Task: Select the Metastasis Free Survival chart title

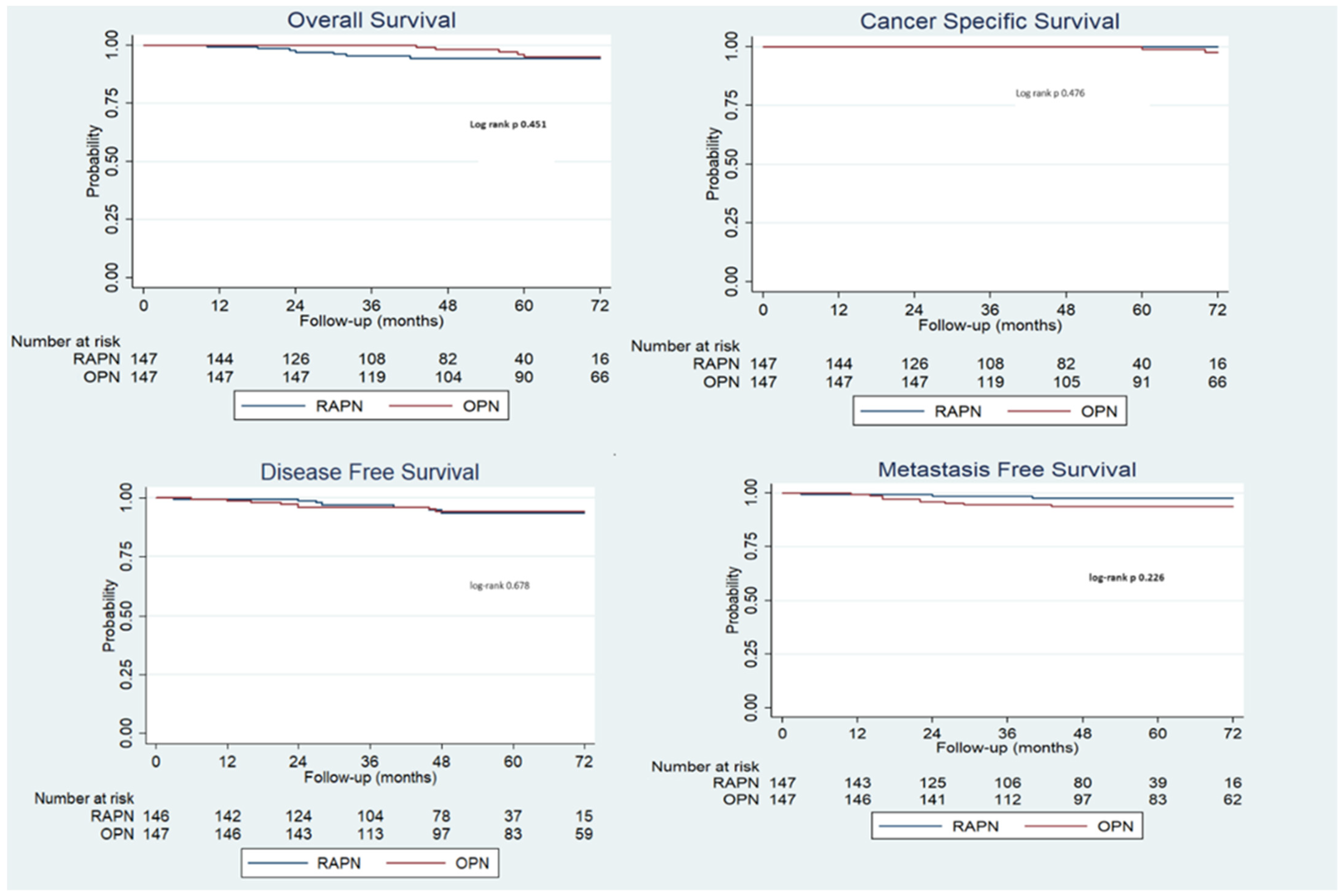Action: click(1006, 470)
